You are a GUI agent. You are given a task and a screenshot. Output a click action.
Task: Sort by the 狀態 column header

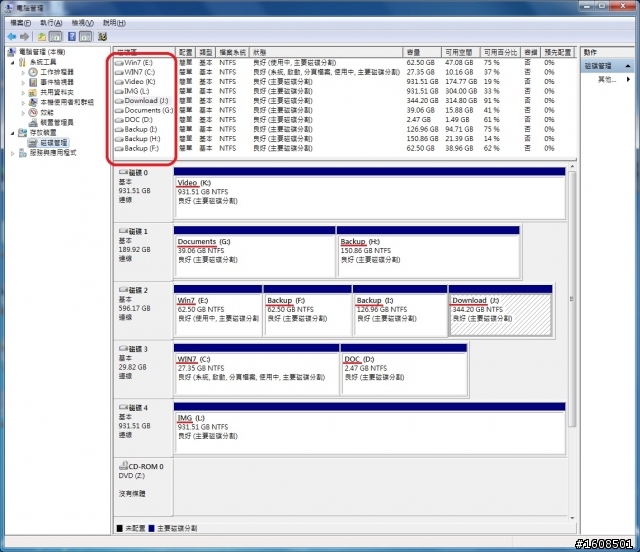coord(326,52)
